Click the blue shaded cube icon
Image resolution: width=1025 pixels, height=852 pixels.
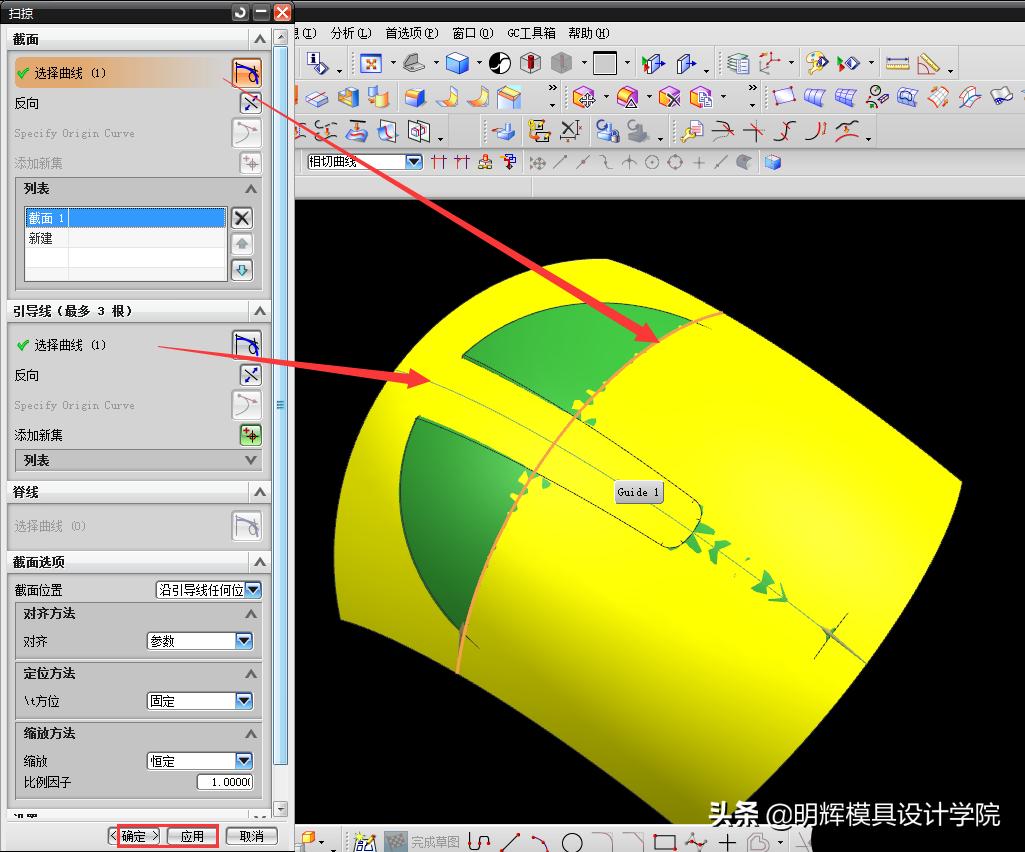coord(458,64)
